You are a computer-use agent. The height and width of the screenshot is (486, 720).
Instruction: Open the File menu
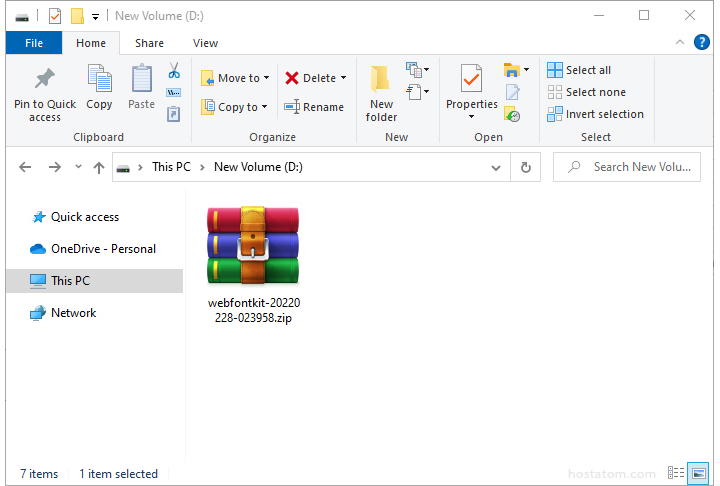tap(34, 43)
